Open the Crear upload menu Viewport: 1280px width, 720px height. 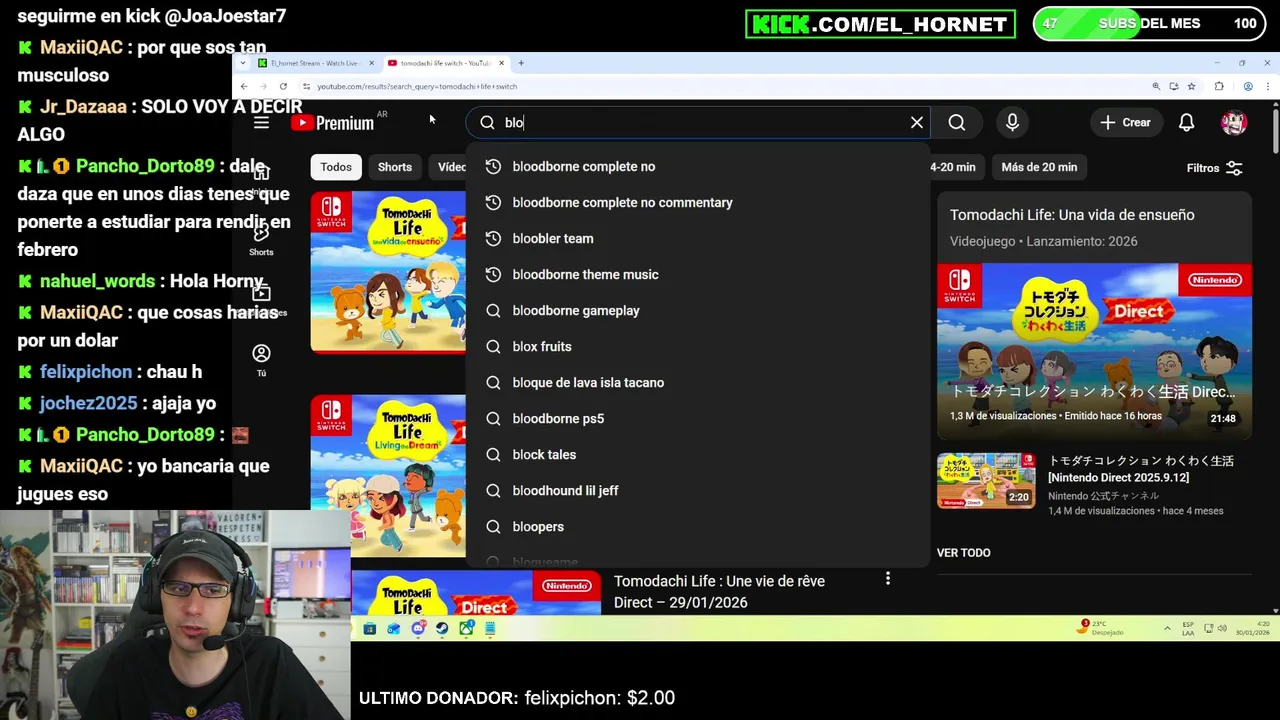click(1126, 122)
